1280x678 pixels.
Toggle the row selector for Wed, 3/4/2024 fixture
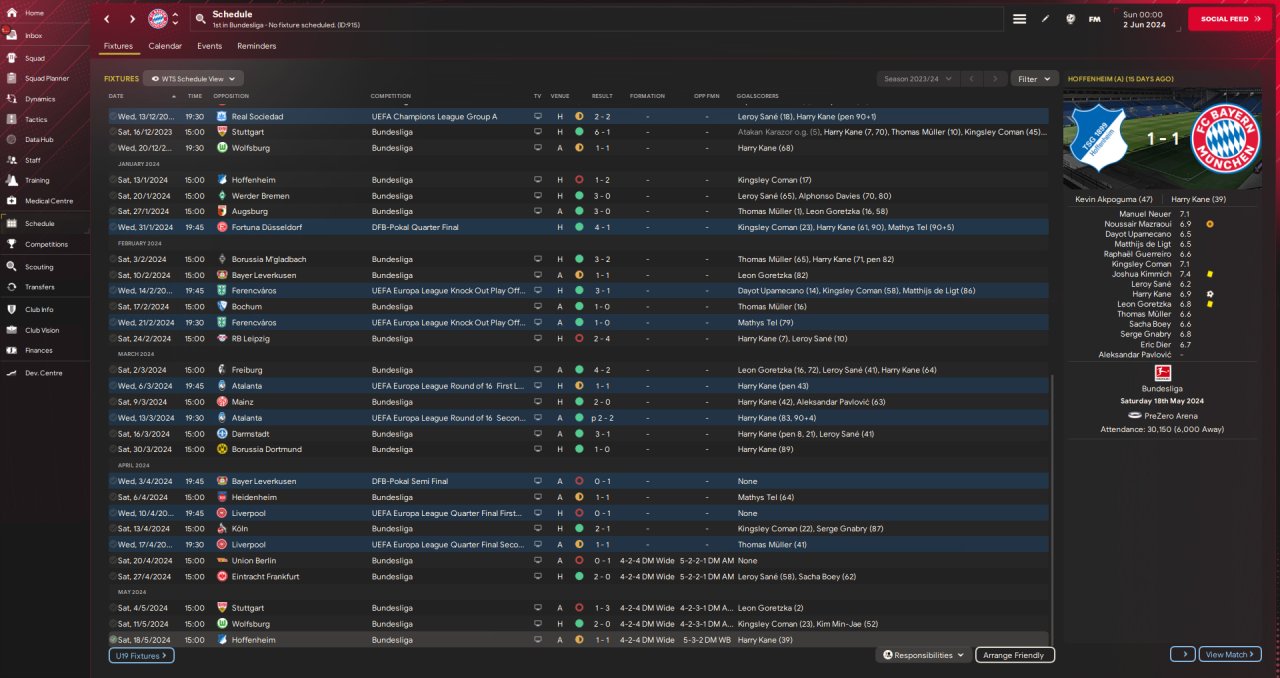(113, 481)
